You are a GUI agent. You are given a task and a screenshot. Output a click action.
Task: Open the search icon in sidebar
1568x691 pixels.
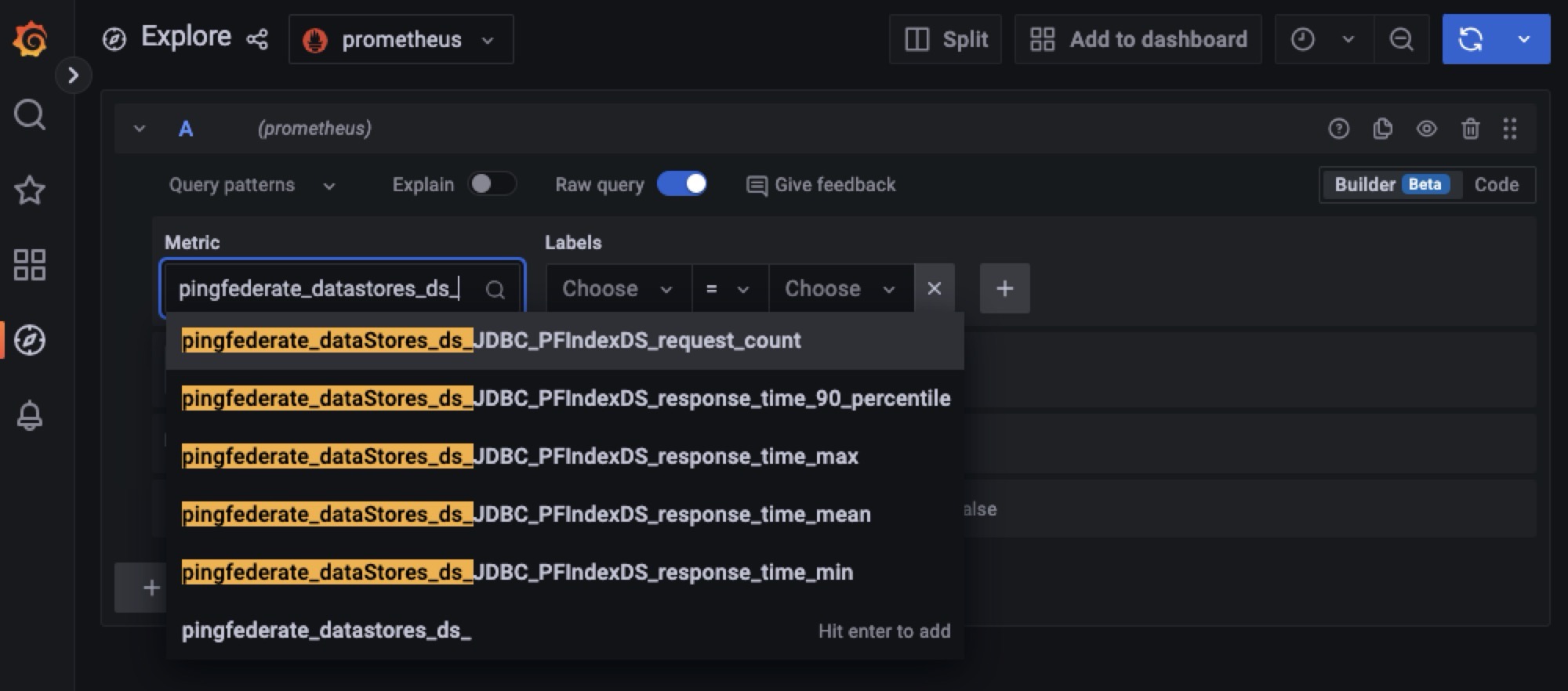tap(30, 114)
